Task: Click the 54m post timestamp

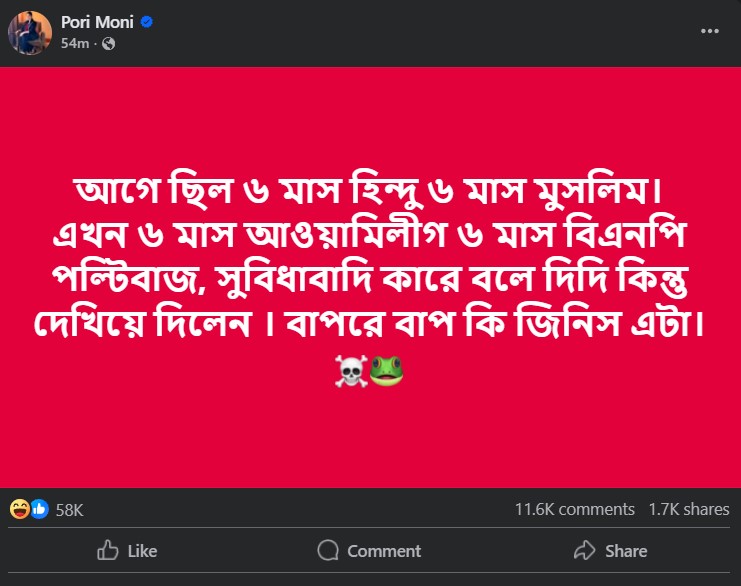Action: (74, 43)
